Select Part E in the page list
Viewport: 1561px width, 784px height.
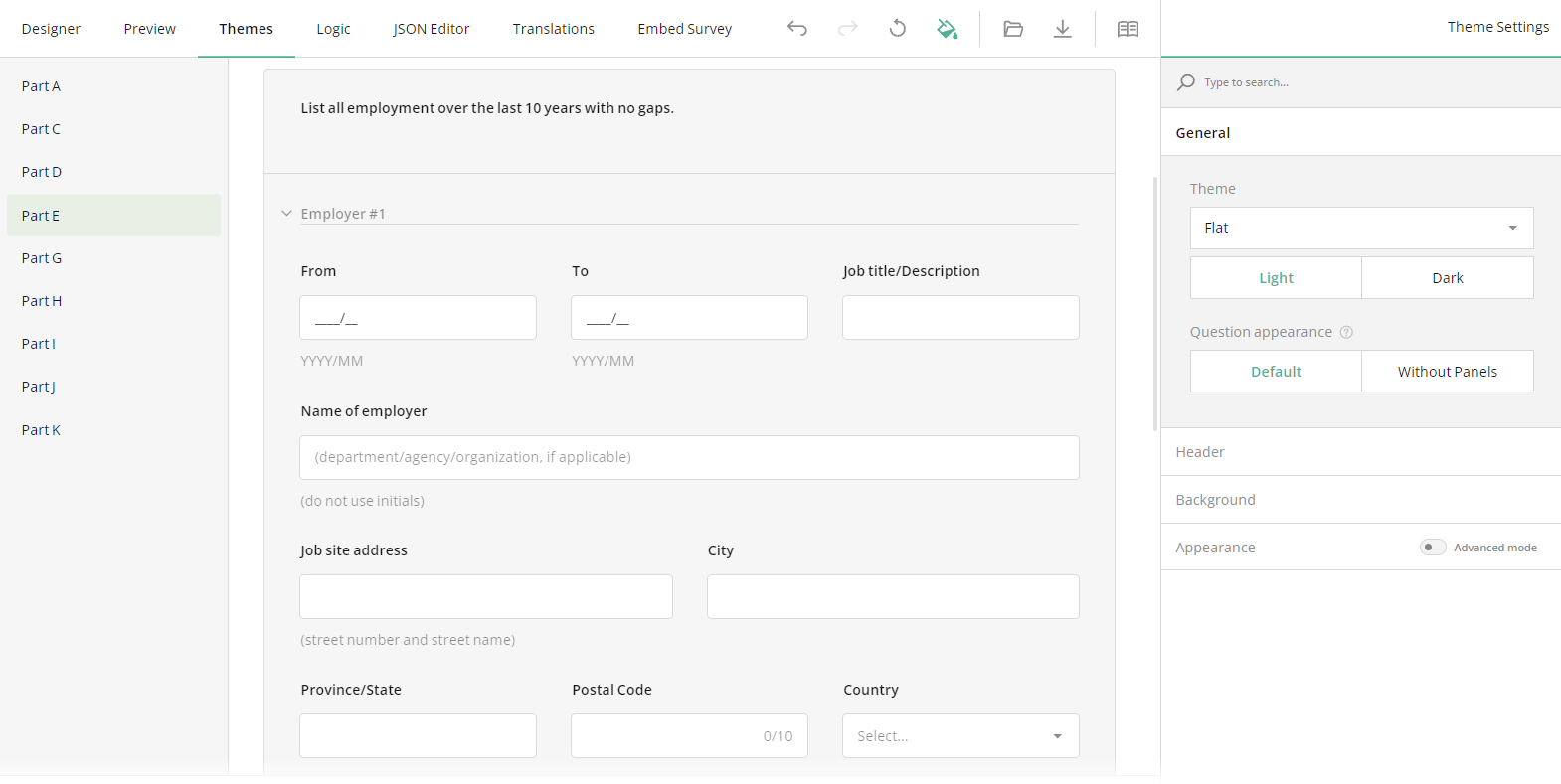pos(113,215)
